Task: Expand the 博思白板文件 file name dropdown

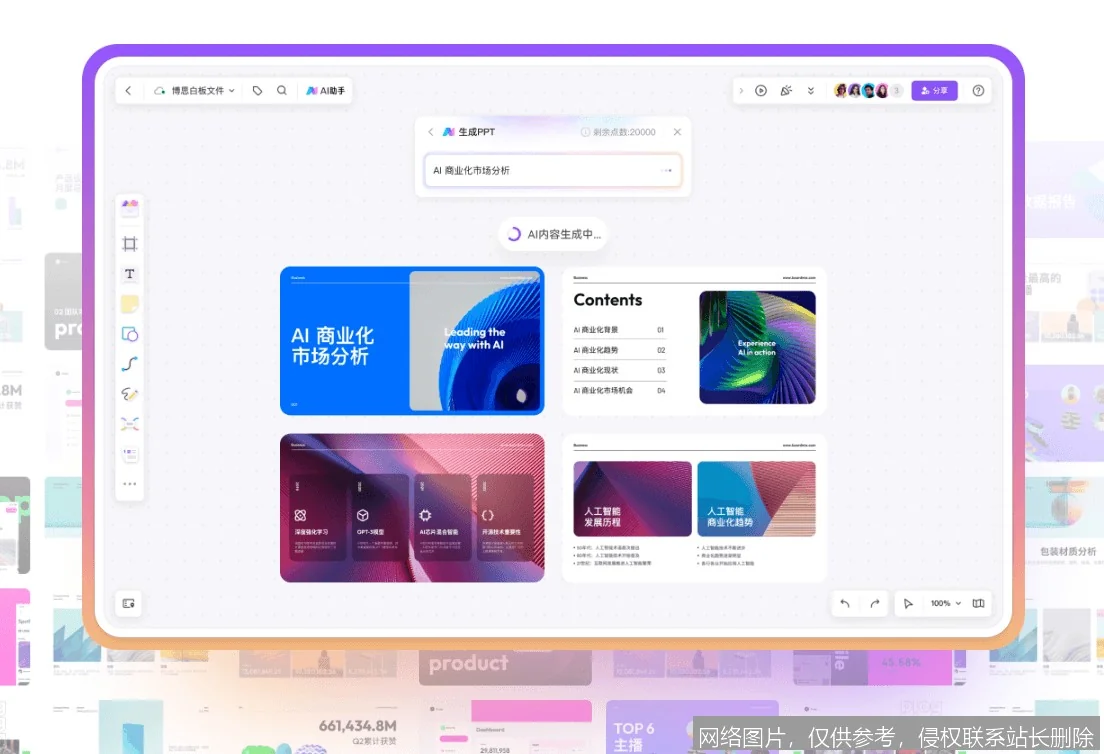Action: 231,90
